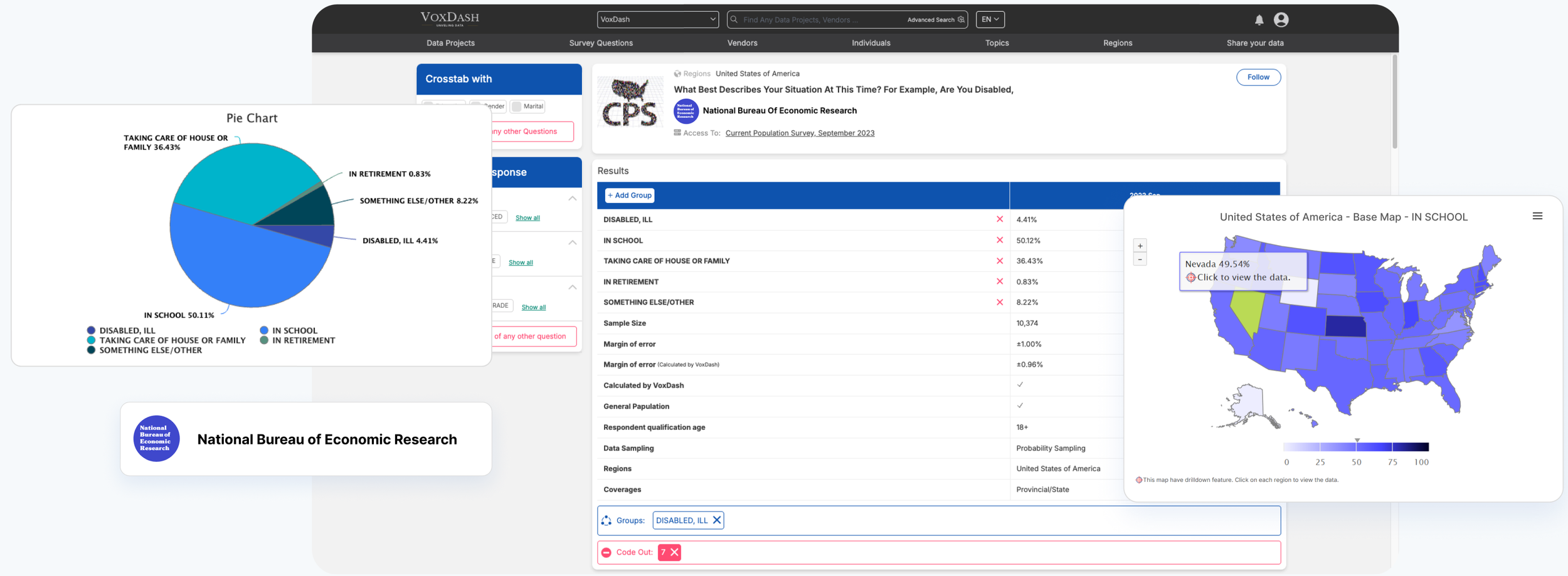The width and height of the screenshot is (1568, 576).
Task: Open the map chart hamburger menu
Action: tap(1537, 216)
